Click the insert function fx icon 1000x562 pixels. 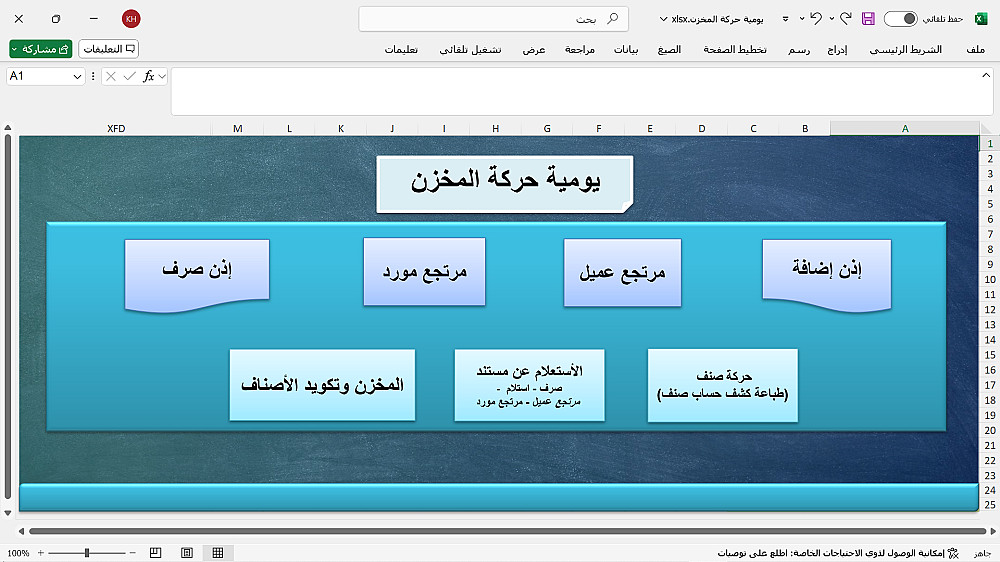point(148,77)
